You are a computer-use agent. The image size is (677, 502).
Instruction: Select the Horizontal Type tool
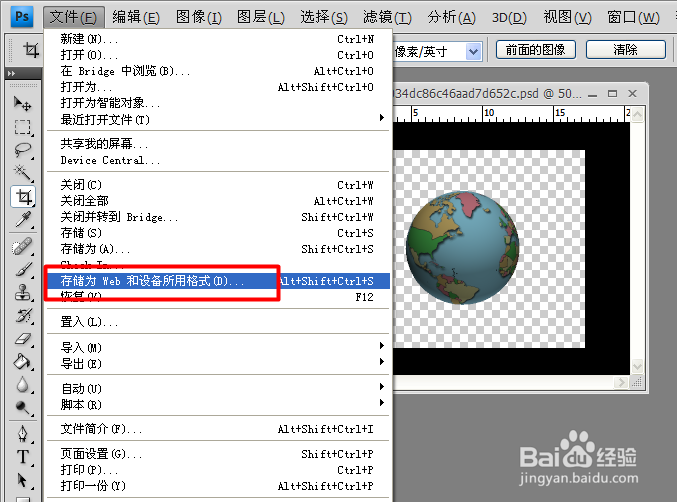click(22, 457)
